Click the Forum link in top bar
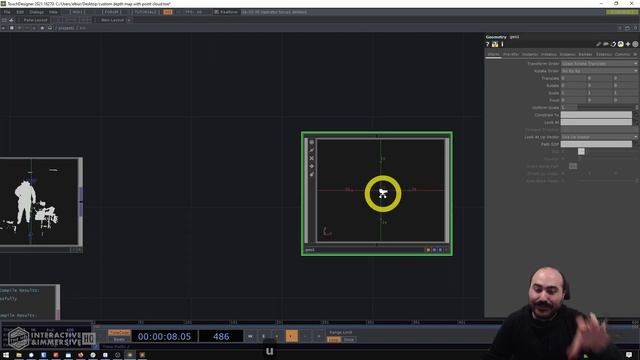 (111, 12)
